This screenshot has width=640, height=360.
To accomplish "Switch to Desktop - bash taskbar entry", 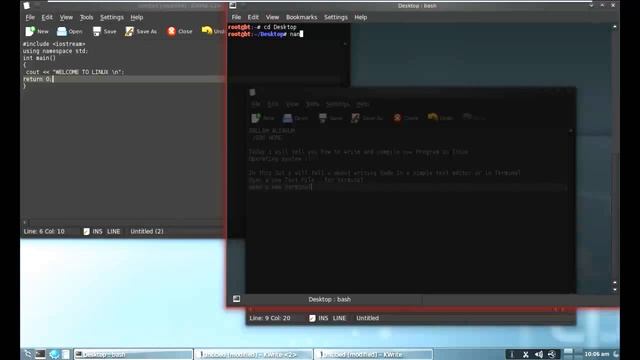I will point(133,354).
